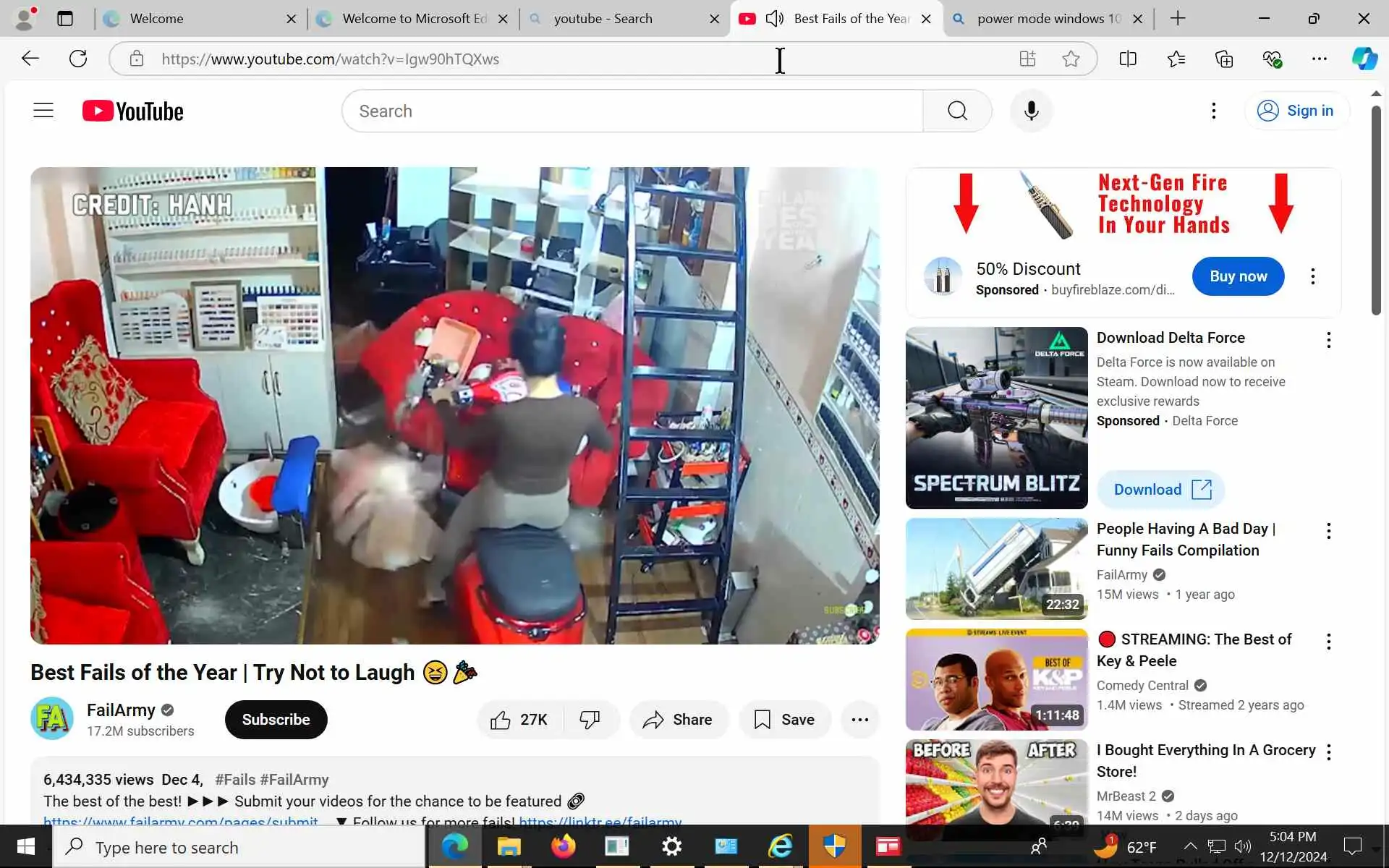The width and height of the screenshot is (1389, 868).
Task: Open the Edge Copilot icon
Action: 1364,59
